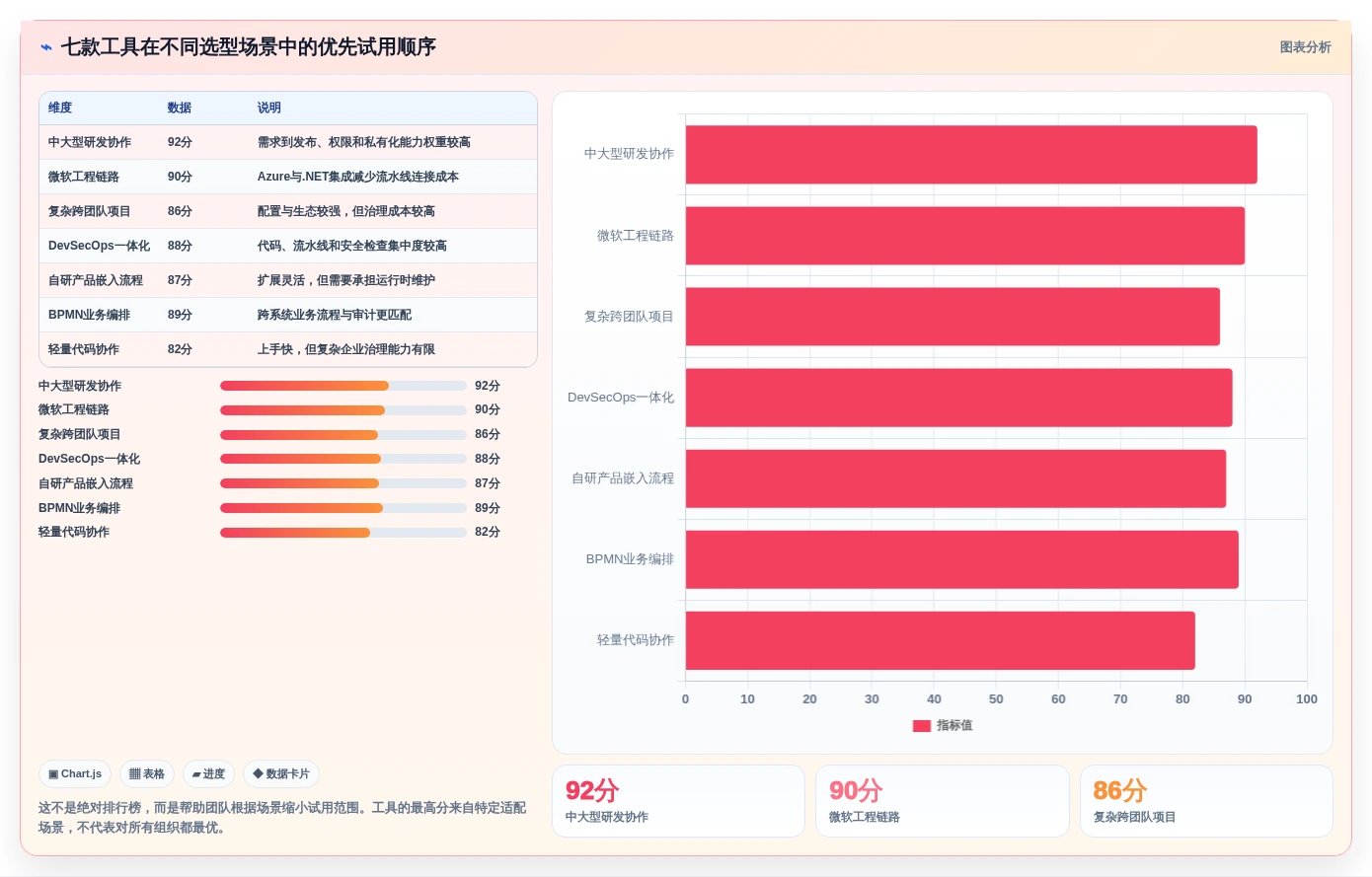Select the 微软工程链路 table row name
Screen dimensions: 1372x877
click(x=84, y=177)
